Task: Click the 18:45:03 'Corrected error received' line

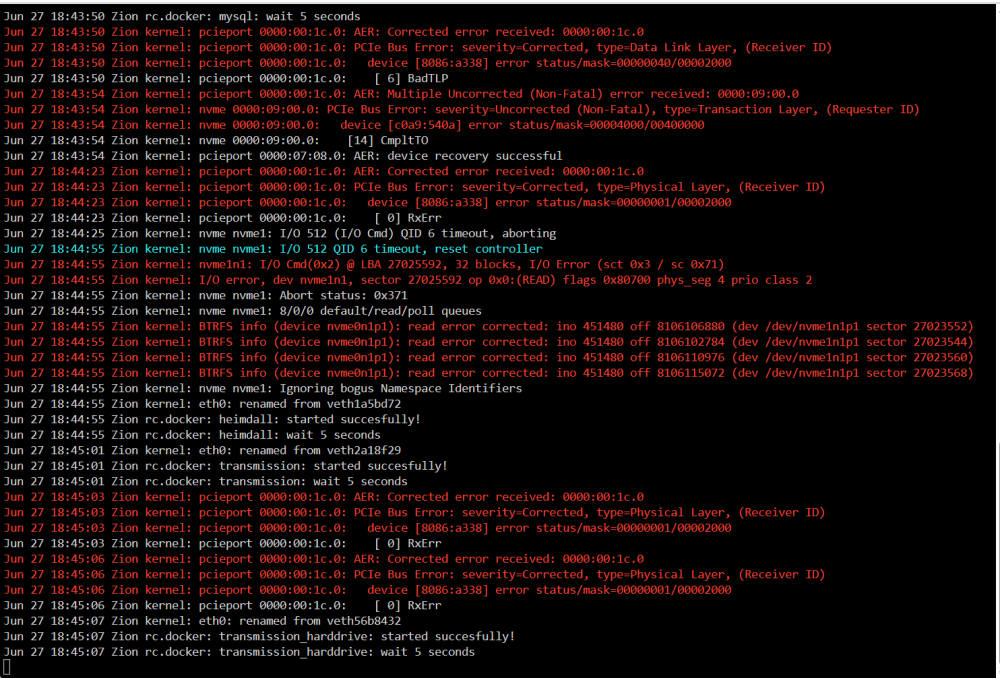Action: [324, 497]
